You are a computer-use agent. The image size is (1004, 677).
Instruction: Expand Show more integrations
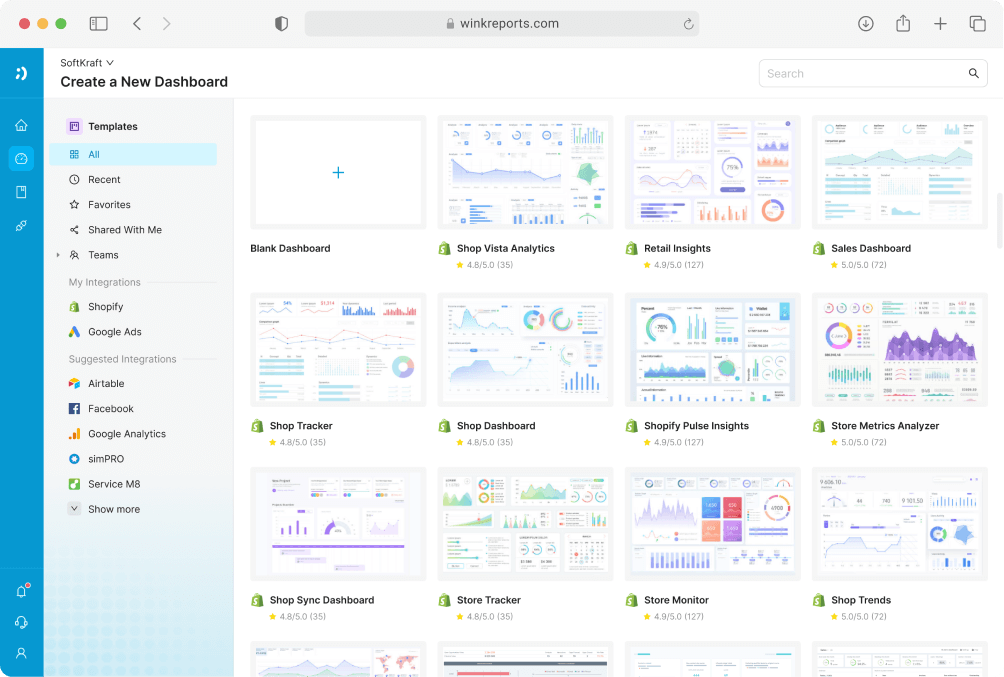pos(104,509)
